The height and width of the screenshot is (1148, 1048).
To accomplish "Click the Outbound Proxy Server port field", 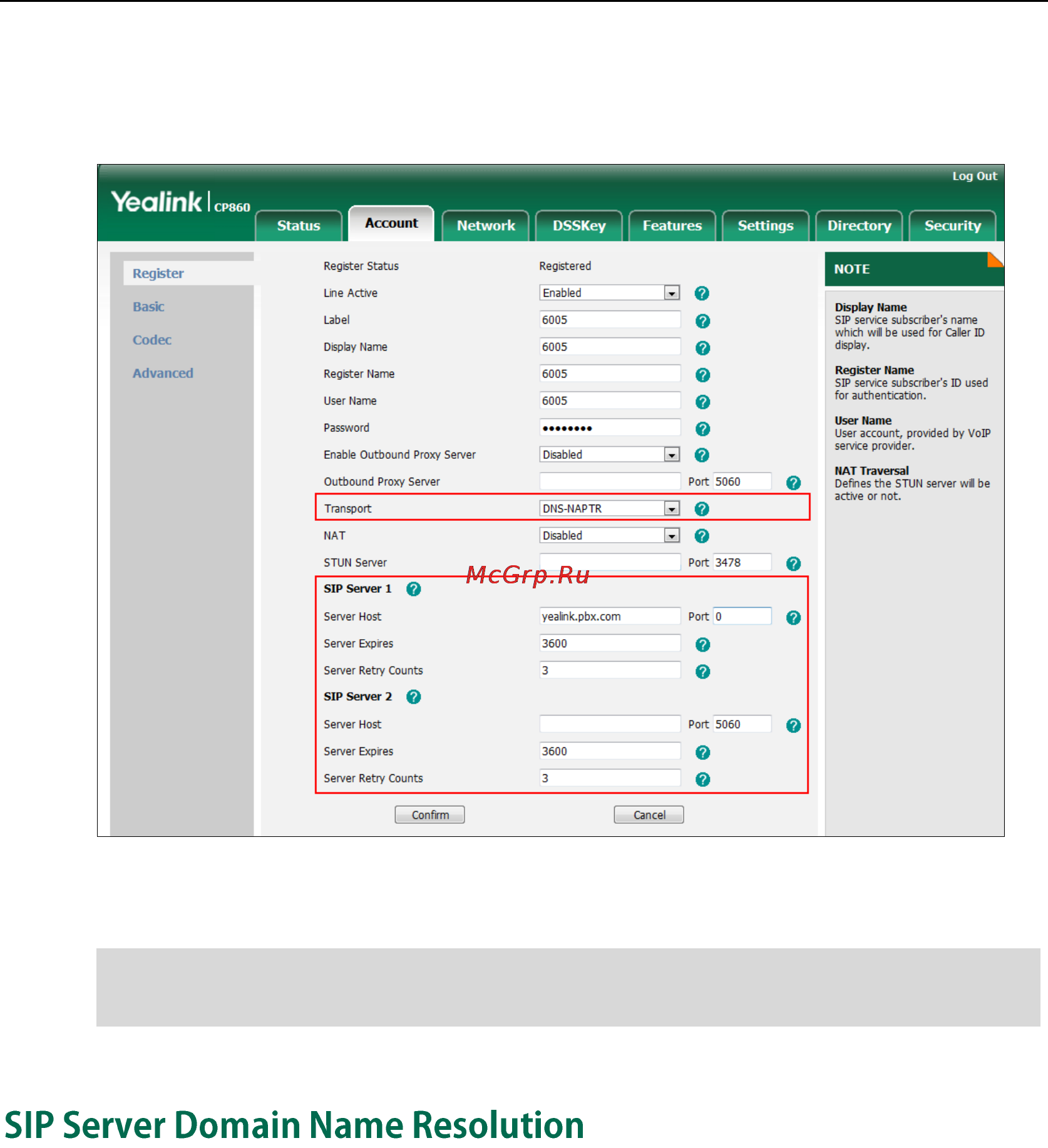I will [742, 481].
